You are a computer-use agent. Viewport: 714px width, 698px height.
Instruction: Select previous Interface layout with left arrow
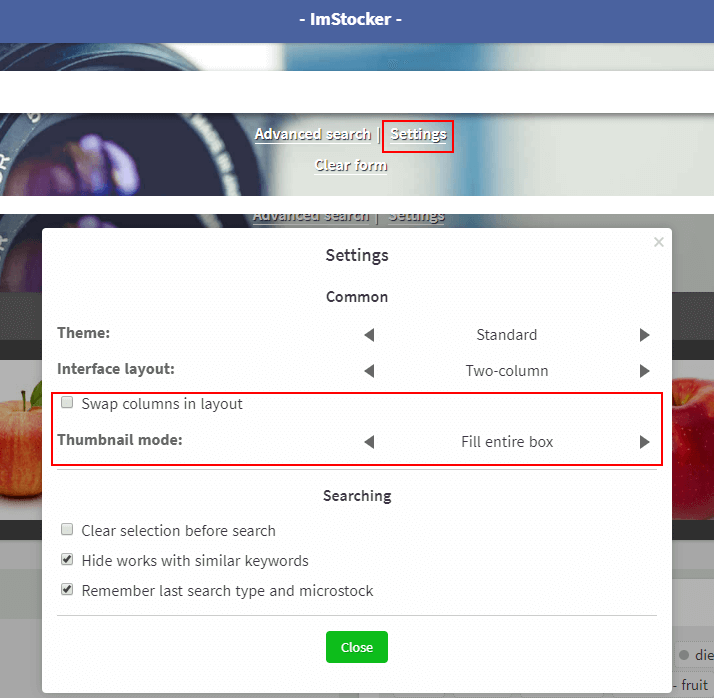(369, 371)
